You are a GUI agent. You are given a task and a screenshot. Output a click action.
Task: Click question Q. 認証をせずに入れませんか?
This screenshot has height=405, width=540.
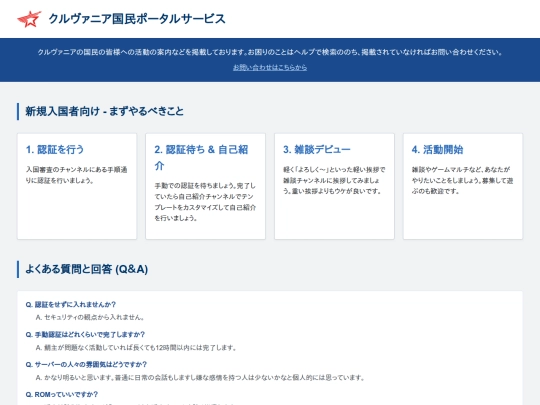(x=71, y=304)
